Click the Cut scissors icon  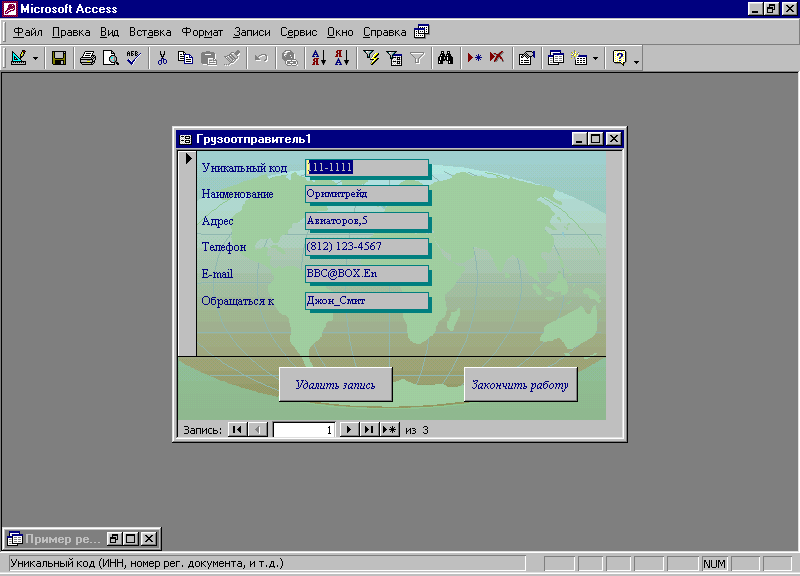162,58
